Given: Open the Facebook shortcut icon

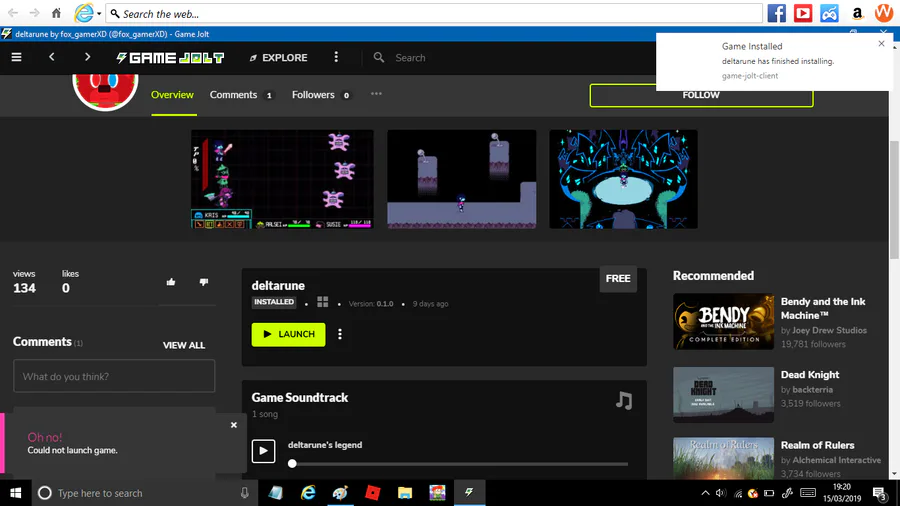Looking at the screenshot, I should tap(777, 13).
